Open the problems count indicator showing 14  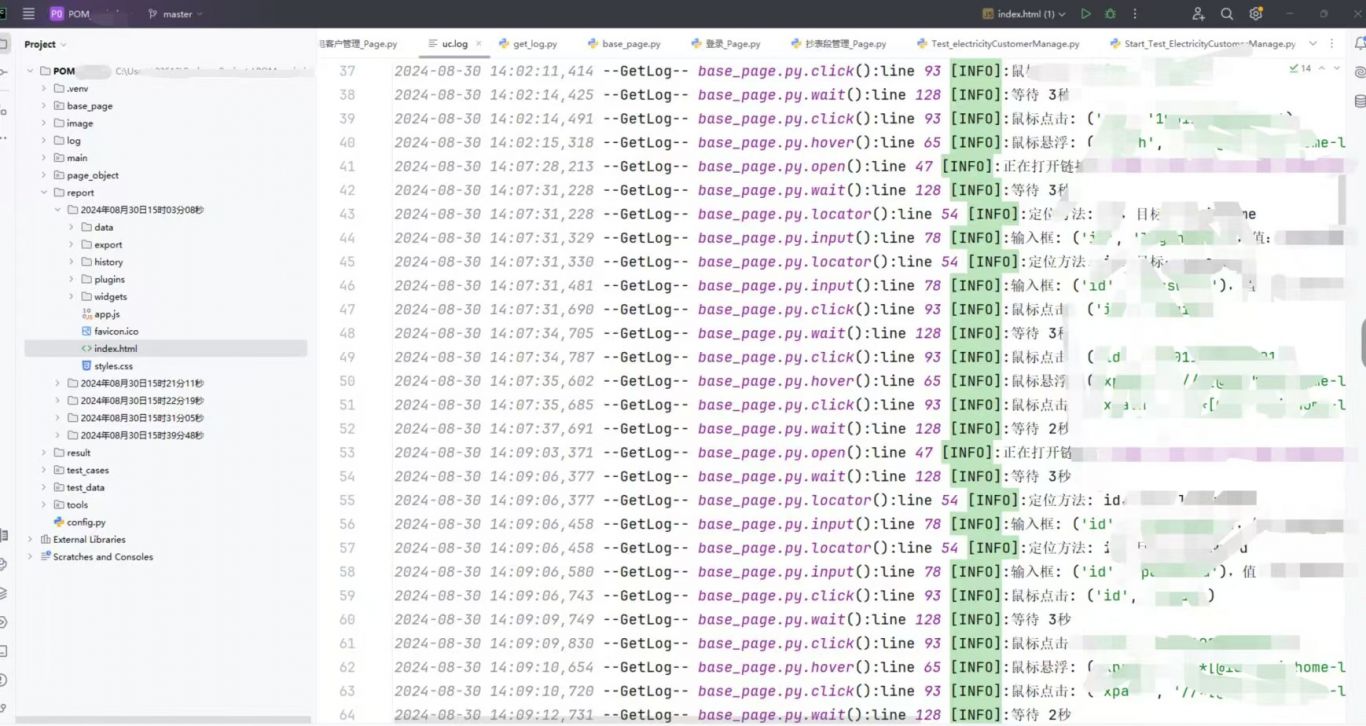(x=1300, y=68)
